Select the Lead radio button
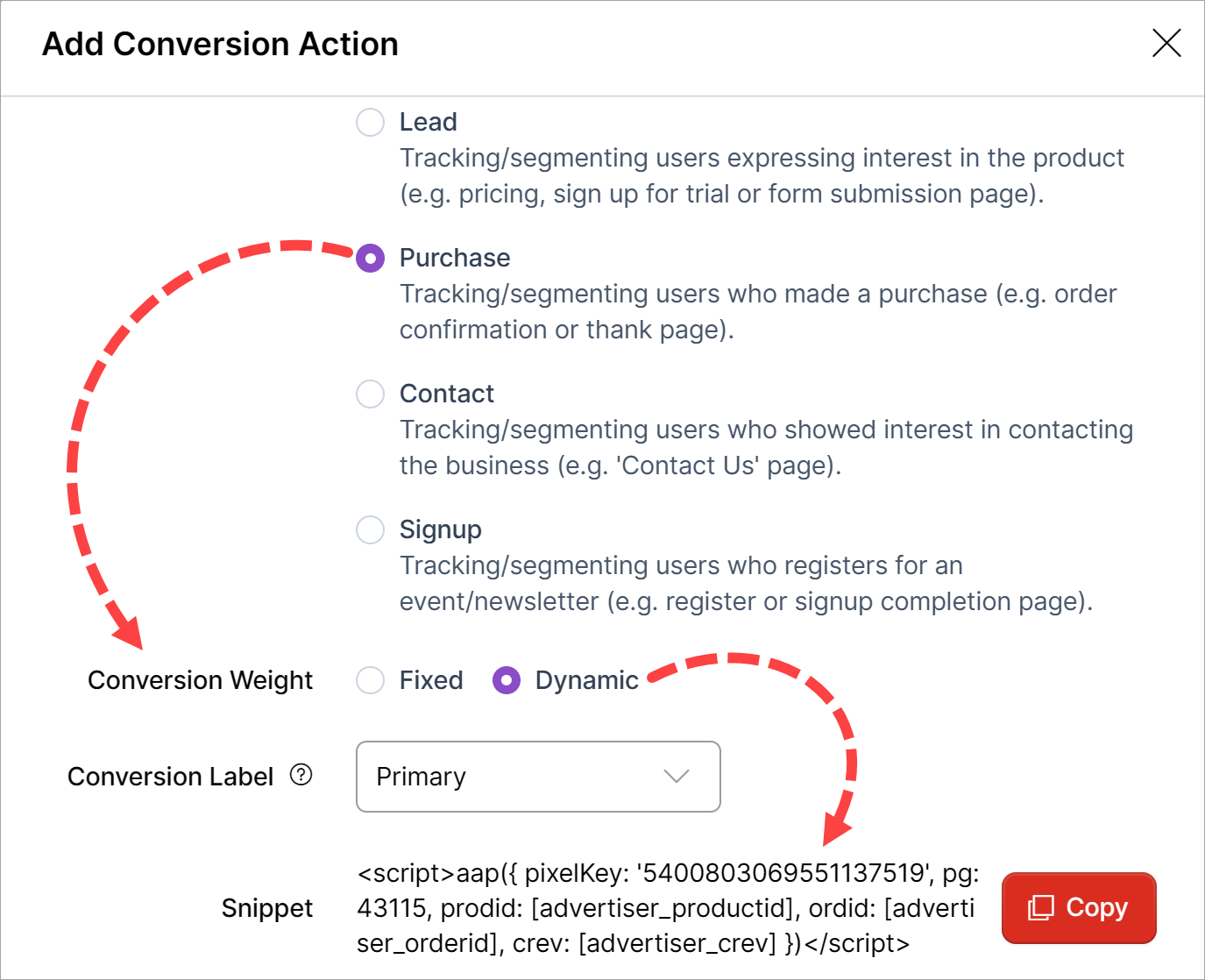1205x980 pixels. (370, 122)
